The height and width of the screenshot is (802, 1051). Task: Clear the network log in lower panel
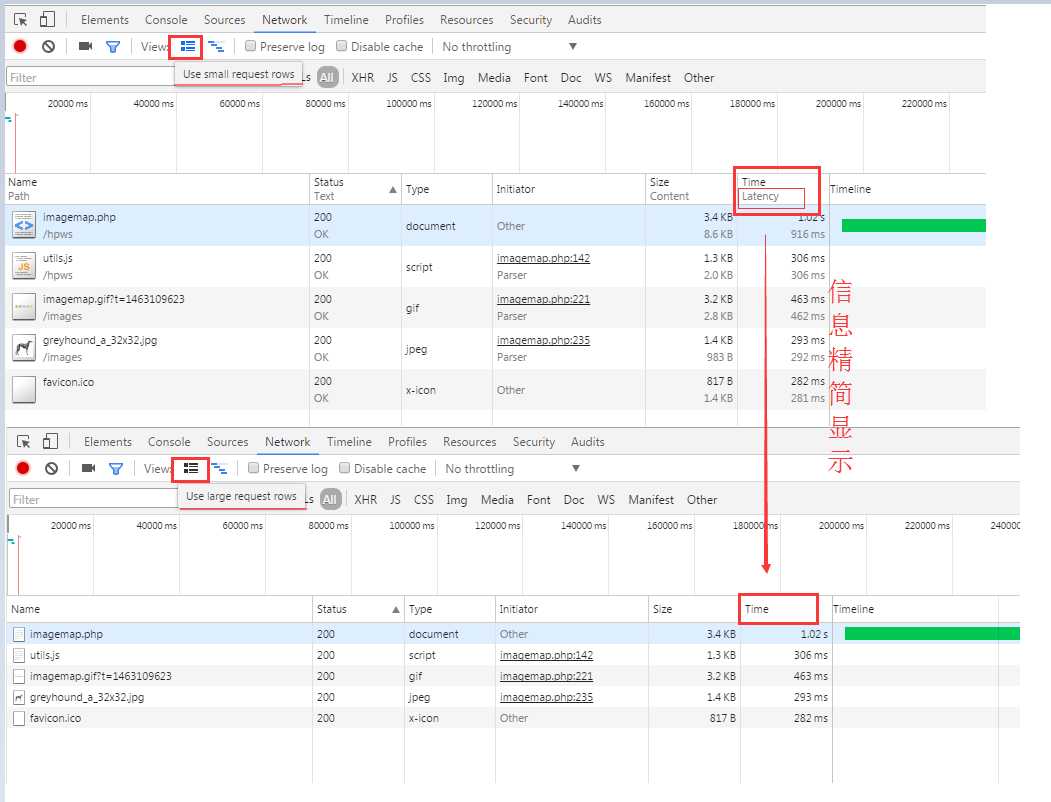(x=52, y=468)
